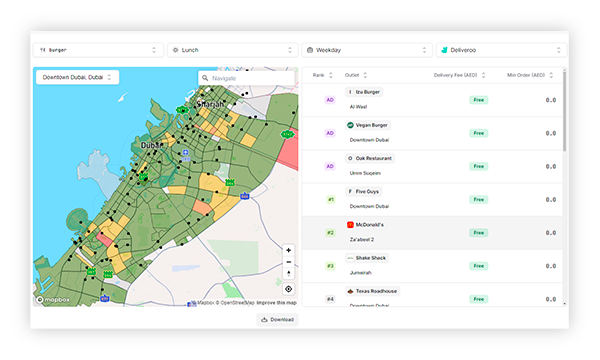Click the Deliveroo logo icon
Image resolution: width=600 pixels, height=360 pixels.
point(444,50)
